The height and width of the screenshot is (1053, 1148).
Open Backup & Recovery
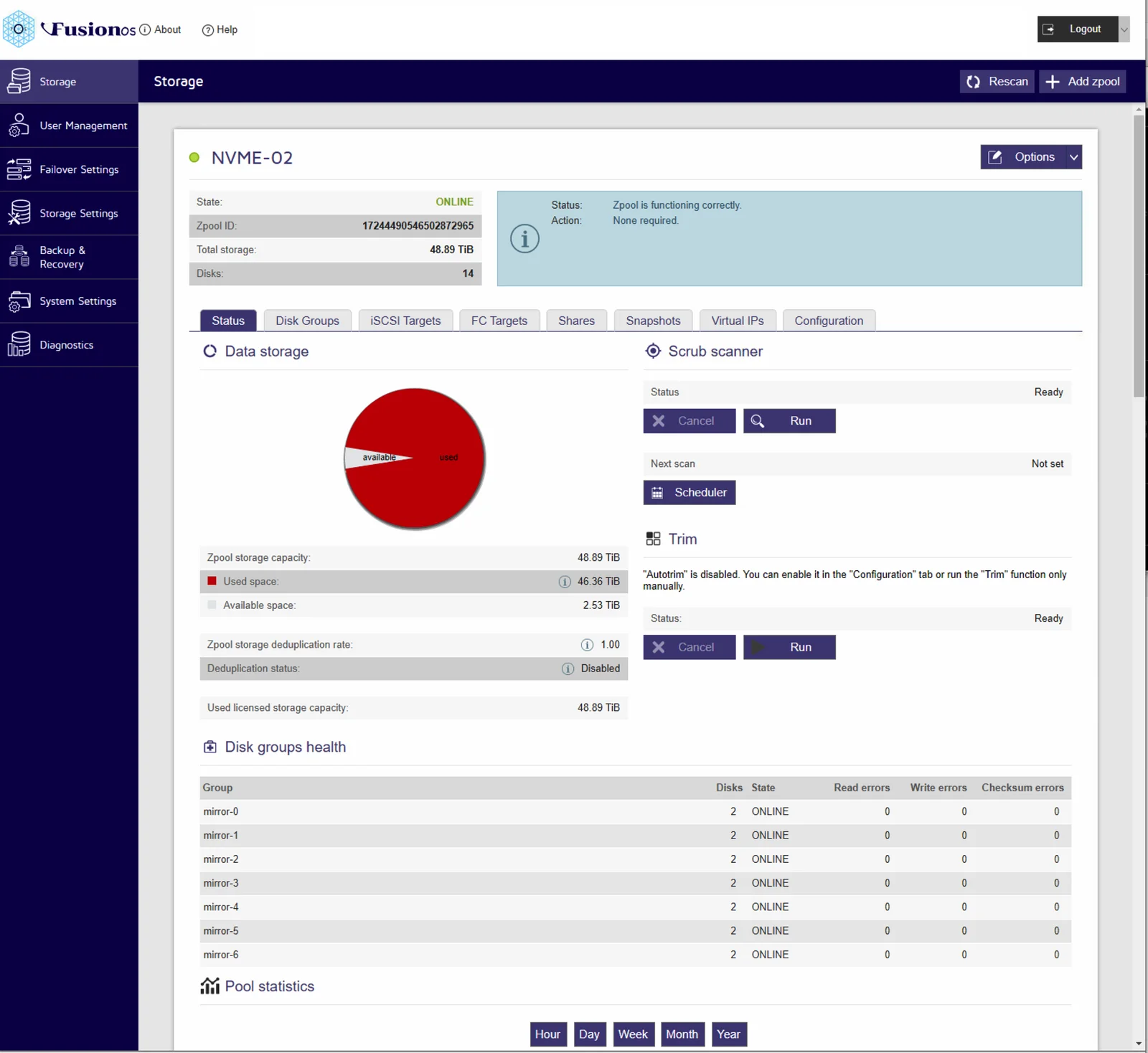[x=69, y=257]
